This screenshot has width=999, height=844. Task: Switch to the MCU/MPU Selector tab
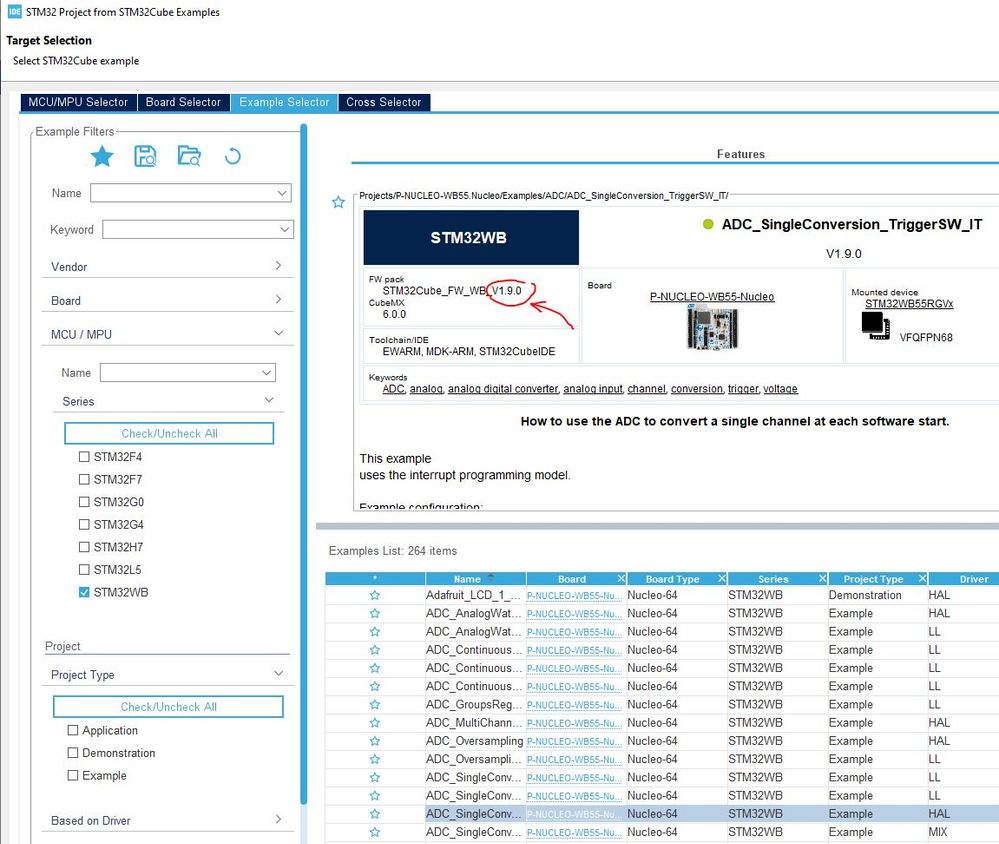78,102
